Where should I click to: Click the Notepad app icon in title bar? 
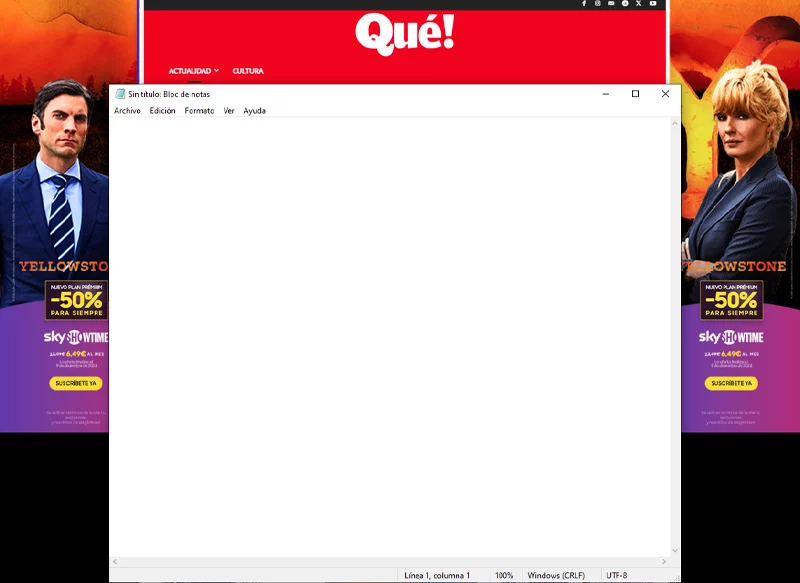[x=120, y=94]
